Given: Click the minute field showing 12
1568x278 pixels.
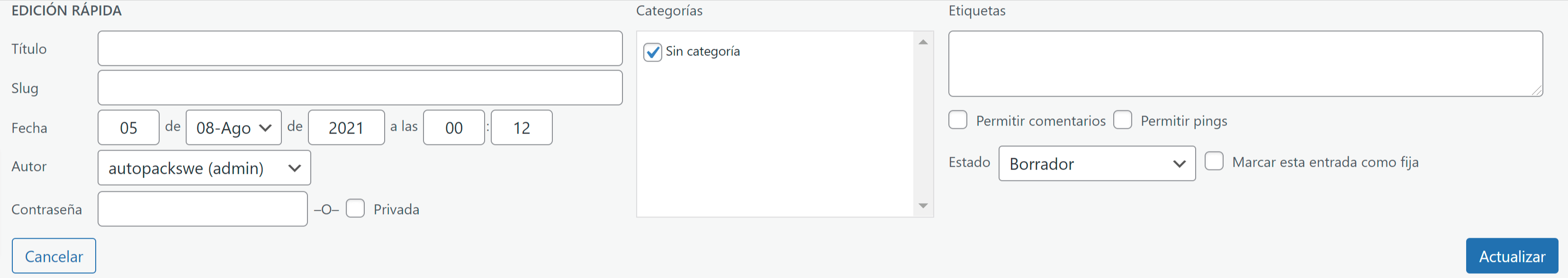Looking at the screenshot, I should 522,127.
